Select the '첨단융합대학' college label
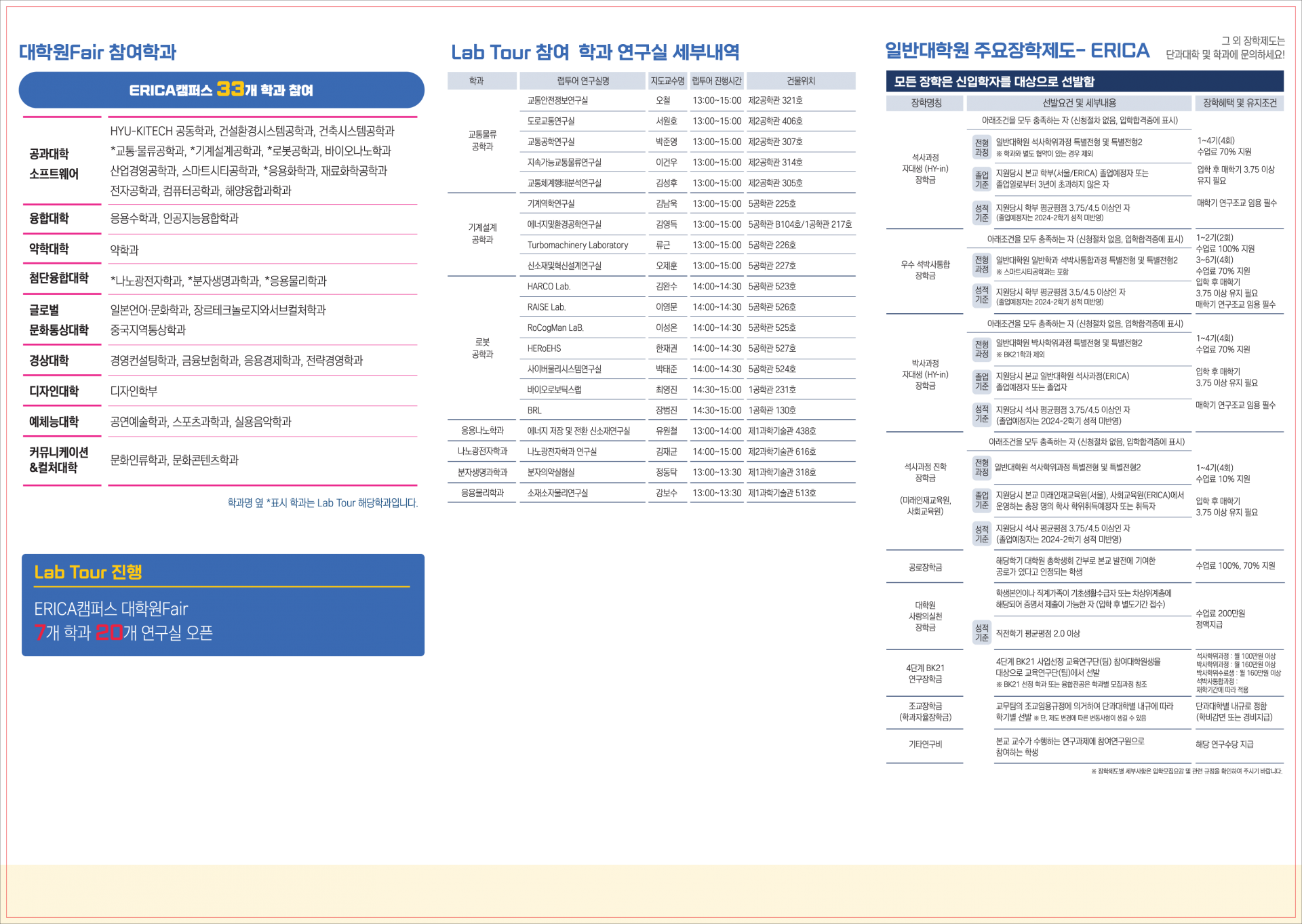This screenshot has width=1302, height=924. click(x=59, y=278)
